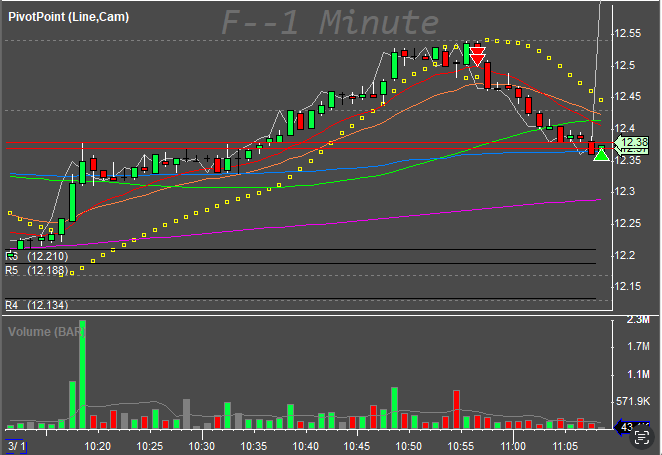
Task: Click the 10:25 time axis label
Action: coord(150,446)
